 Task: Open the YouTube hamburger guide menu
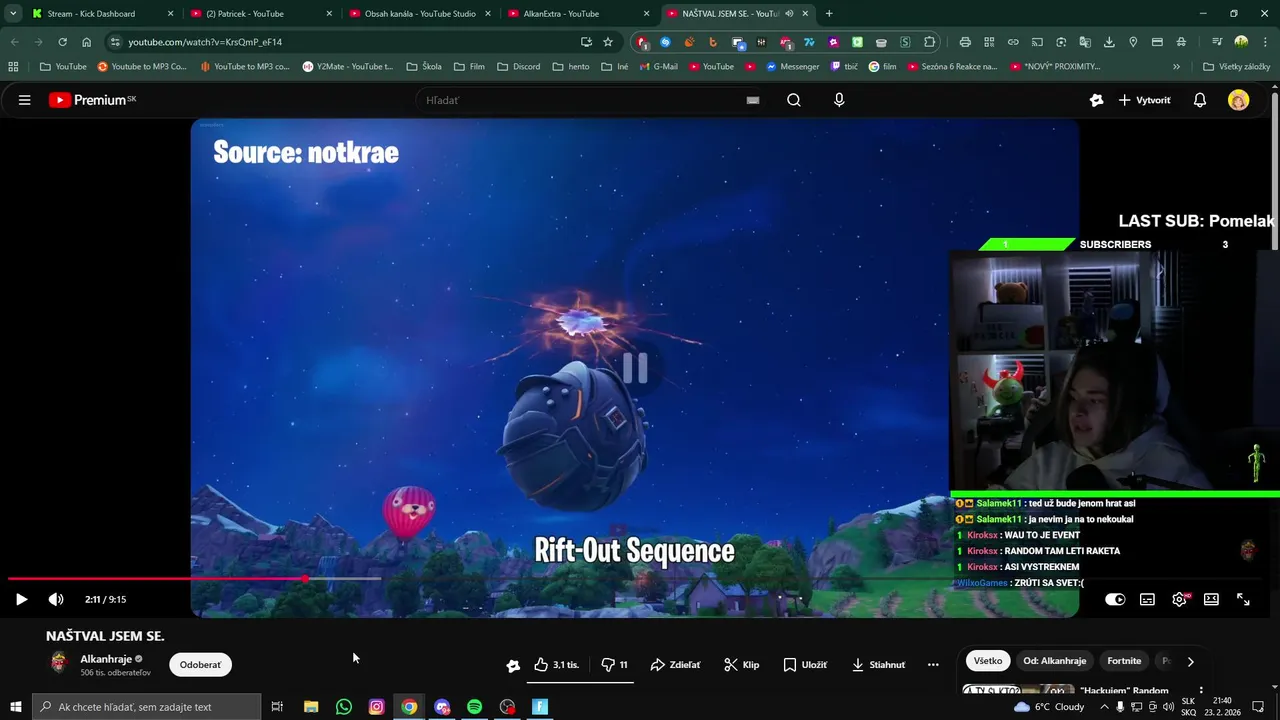(24, 100)
